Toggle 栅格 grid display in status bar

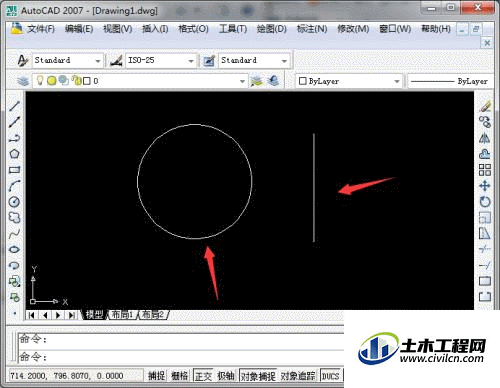[179, 376]
